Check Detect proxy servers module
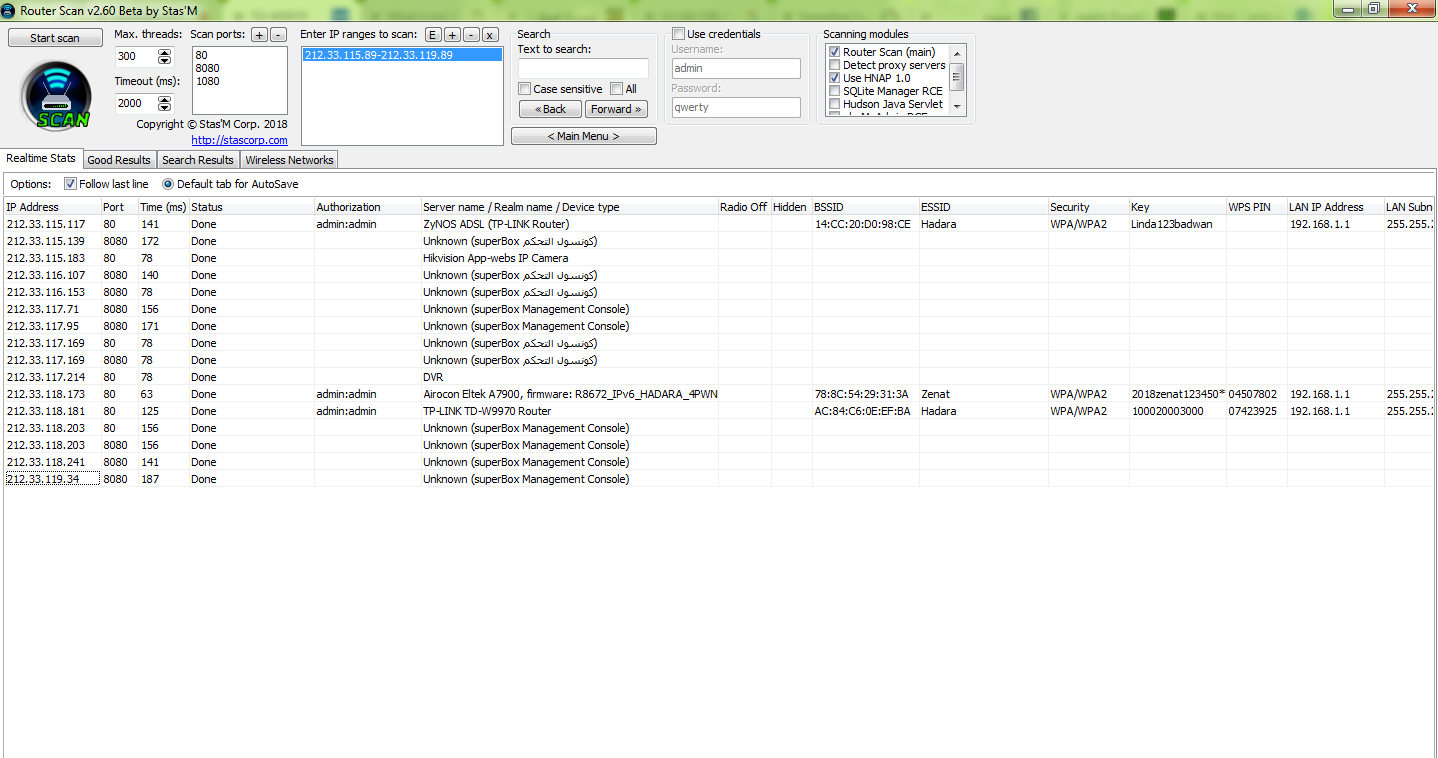 pyautogui.click(x=834, y=65)
